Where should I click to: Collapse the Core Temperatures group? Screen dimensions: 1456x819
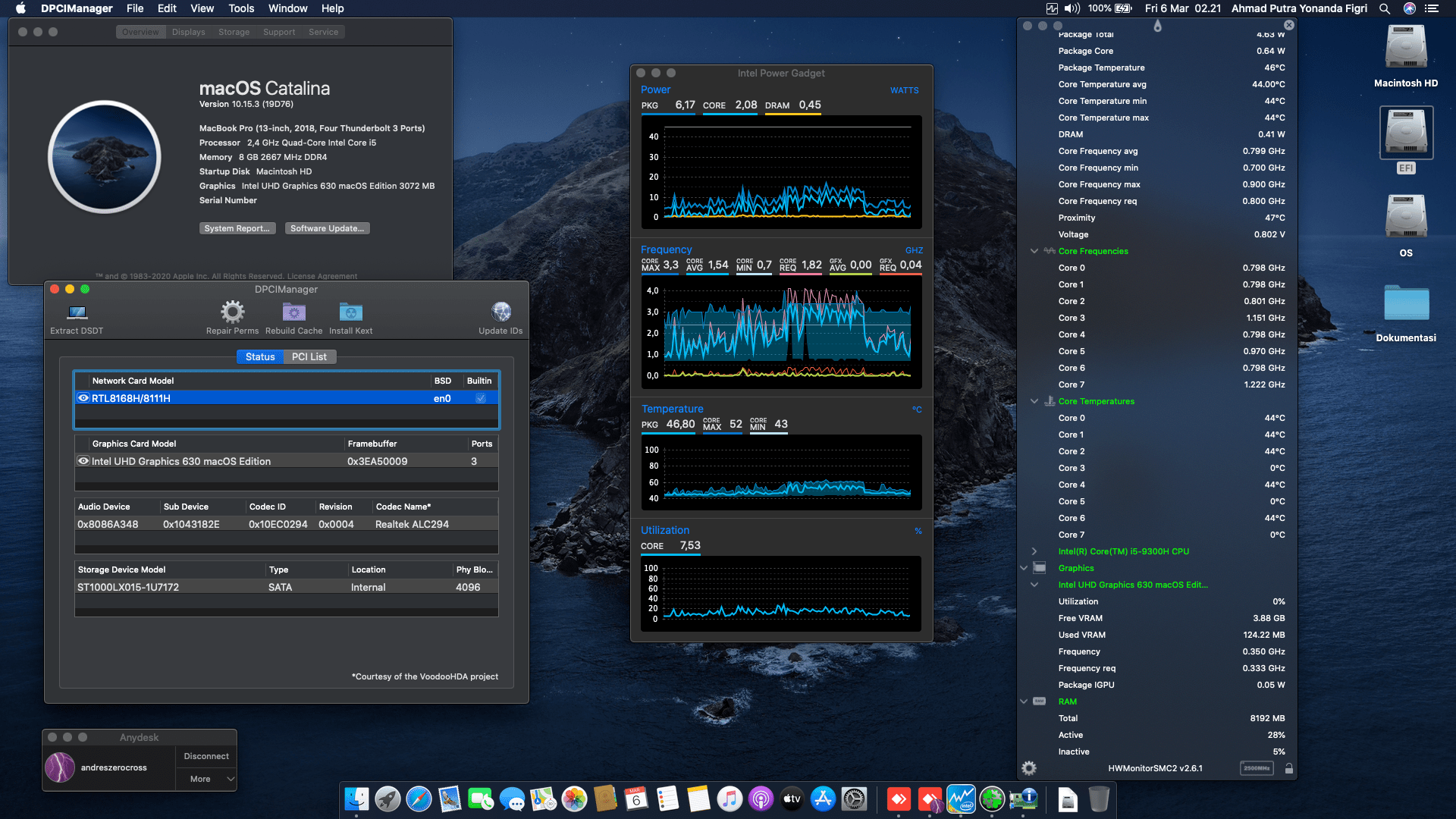(x=1034, y=401)
